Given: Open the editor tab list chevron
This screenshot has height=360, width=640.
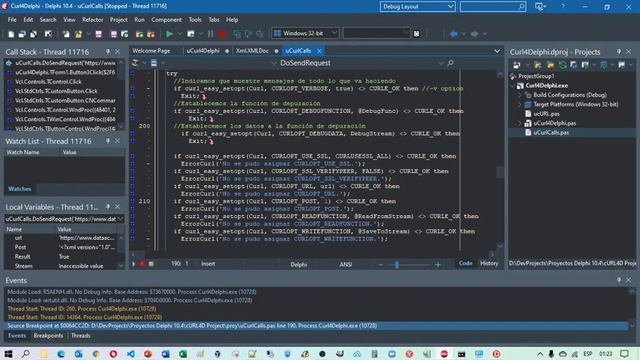Looking at the screenshot, I should tap(497, 51).
